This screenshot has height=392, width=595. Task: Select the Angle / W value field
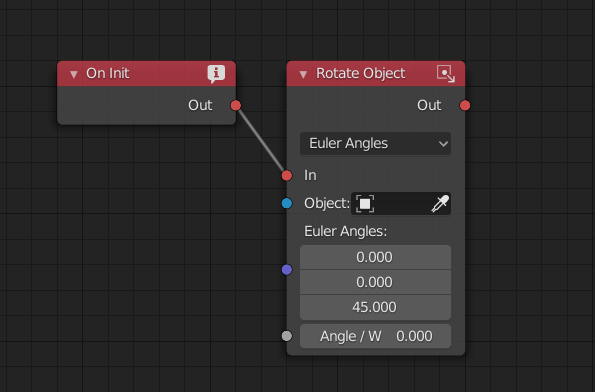(375, 336)
